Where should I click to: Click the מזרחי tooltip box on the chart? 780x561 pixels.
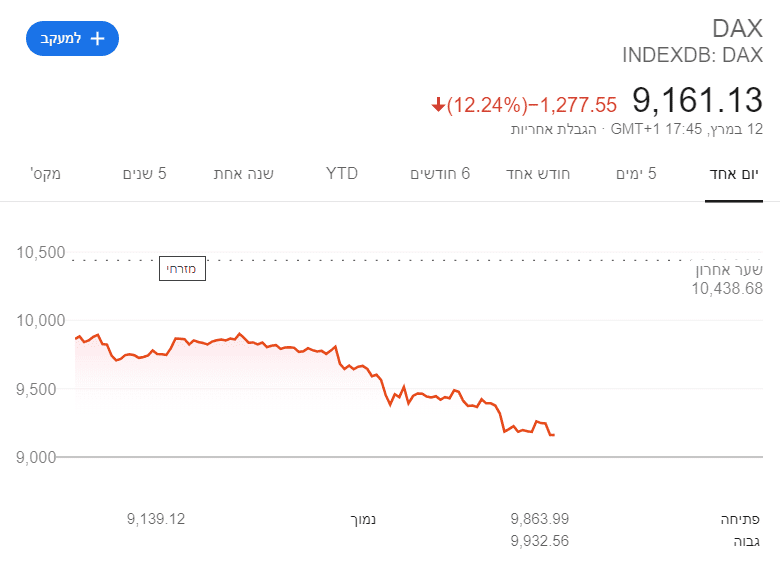[x=182, y=269]
